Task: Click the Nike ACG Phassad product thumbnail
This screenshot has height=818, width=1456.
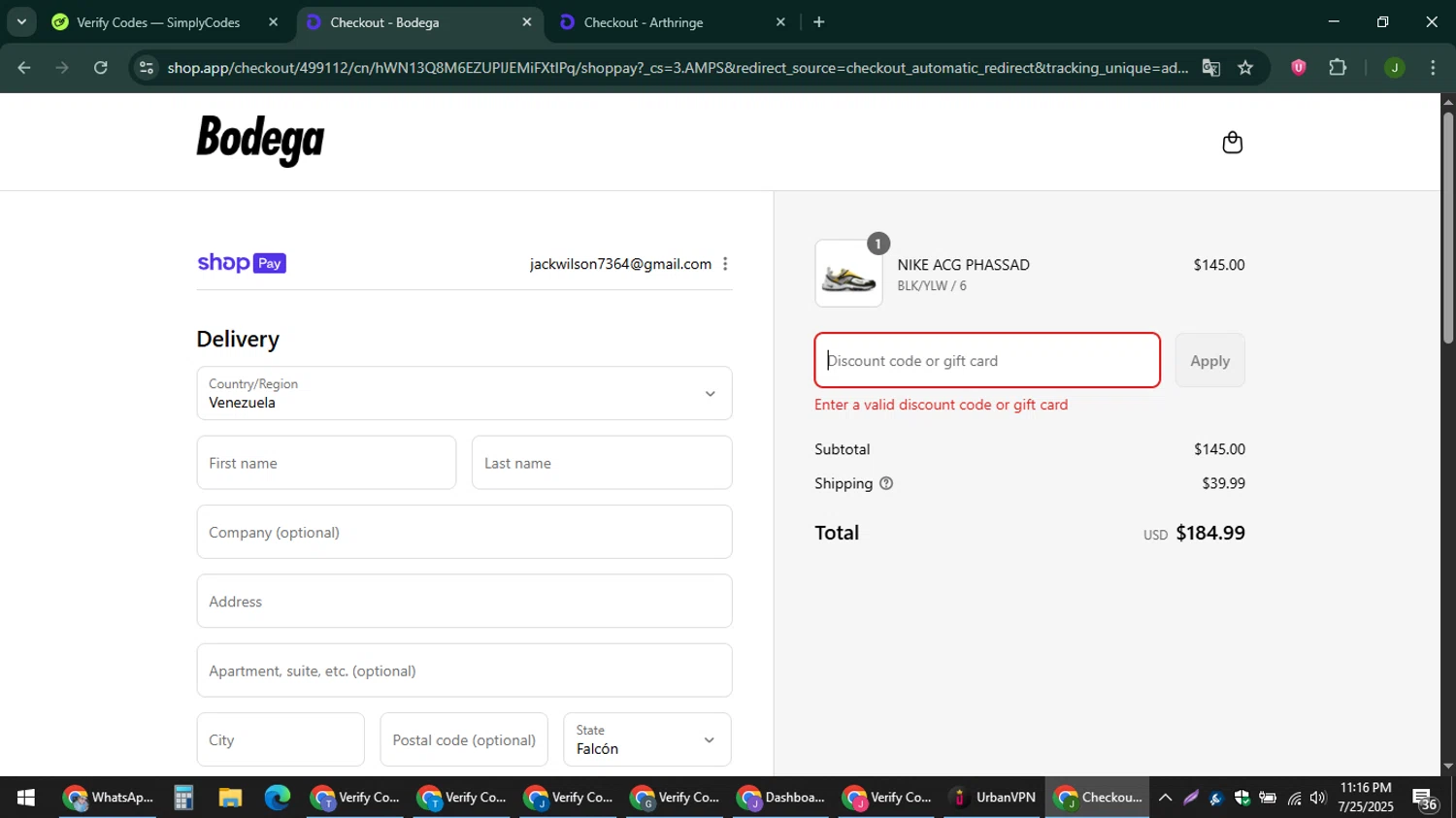Action: [848, 274]
